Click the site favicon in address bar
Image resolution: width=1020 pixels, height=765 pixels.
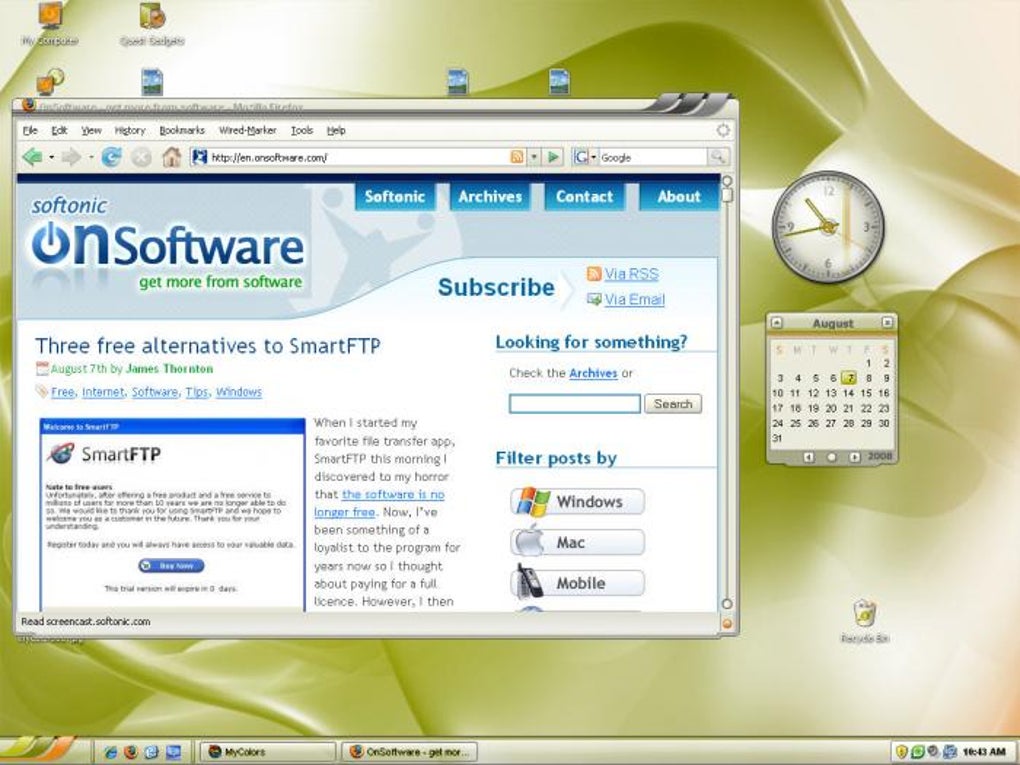(200, 157)
